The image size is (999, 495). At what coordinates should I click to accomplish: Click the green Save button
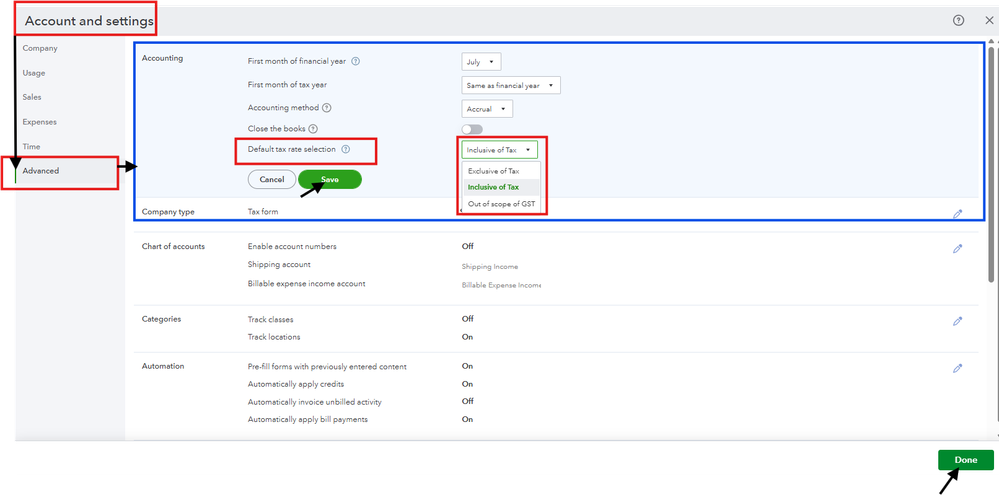(330, 180)
